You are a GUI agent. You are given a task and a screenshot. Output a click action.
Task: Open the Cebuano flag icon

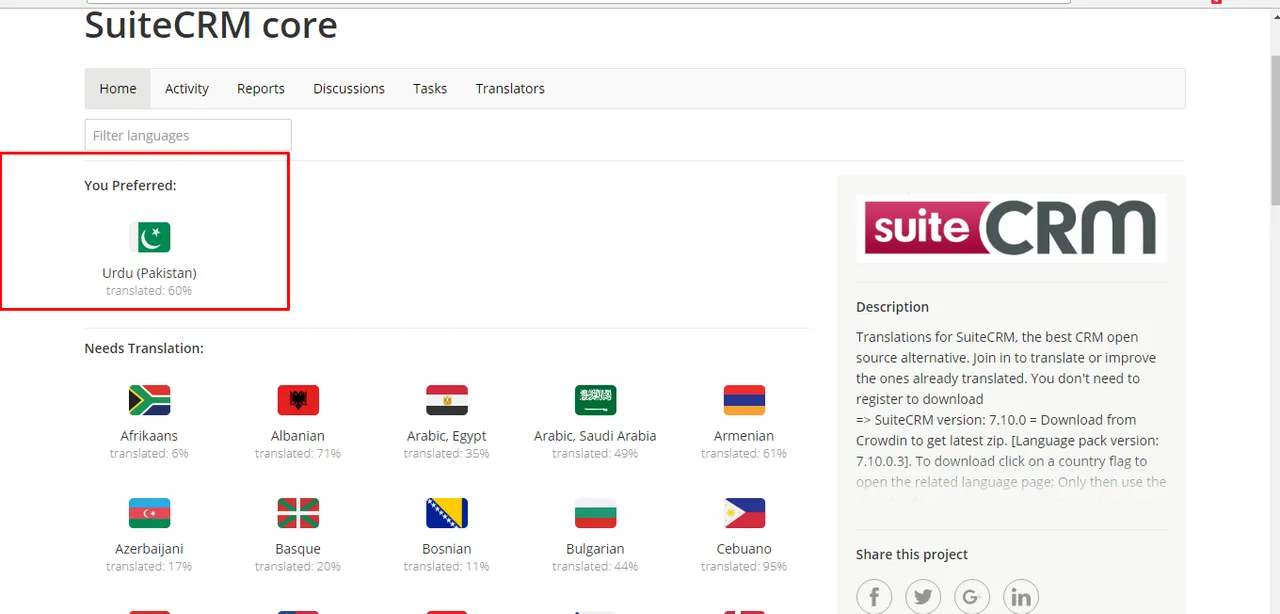pyautogui.click(x=744, y=513)
